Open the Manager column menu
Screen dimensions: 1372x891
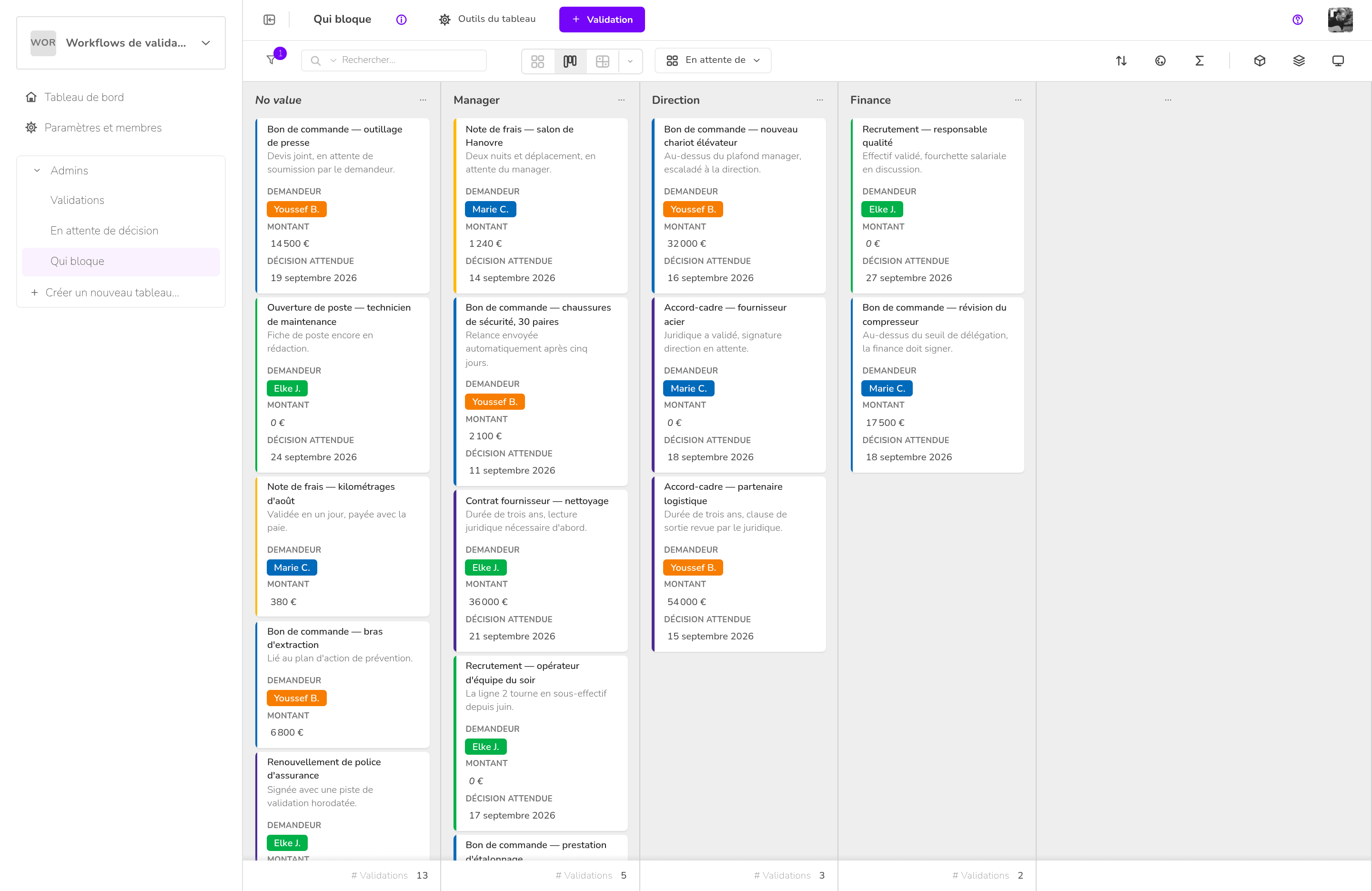[621, 100]
